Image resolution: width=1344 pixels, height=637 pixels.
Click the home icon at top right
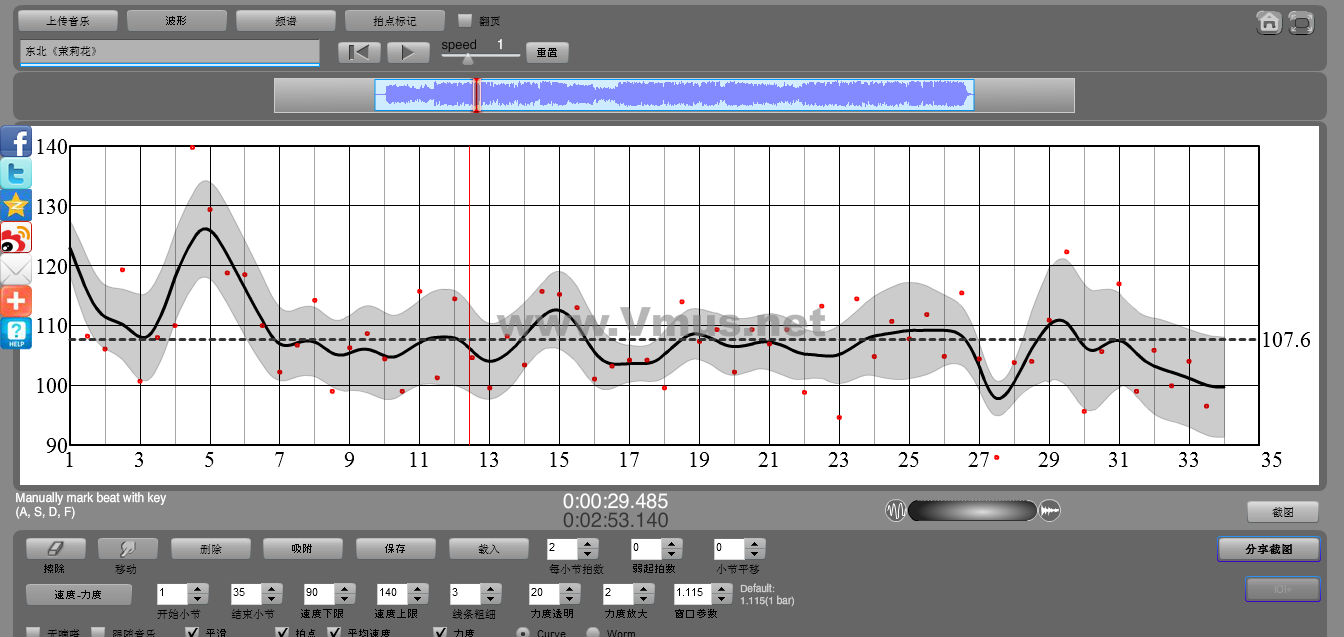pyautogui.click(x=1269, y=22)
